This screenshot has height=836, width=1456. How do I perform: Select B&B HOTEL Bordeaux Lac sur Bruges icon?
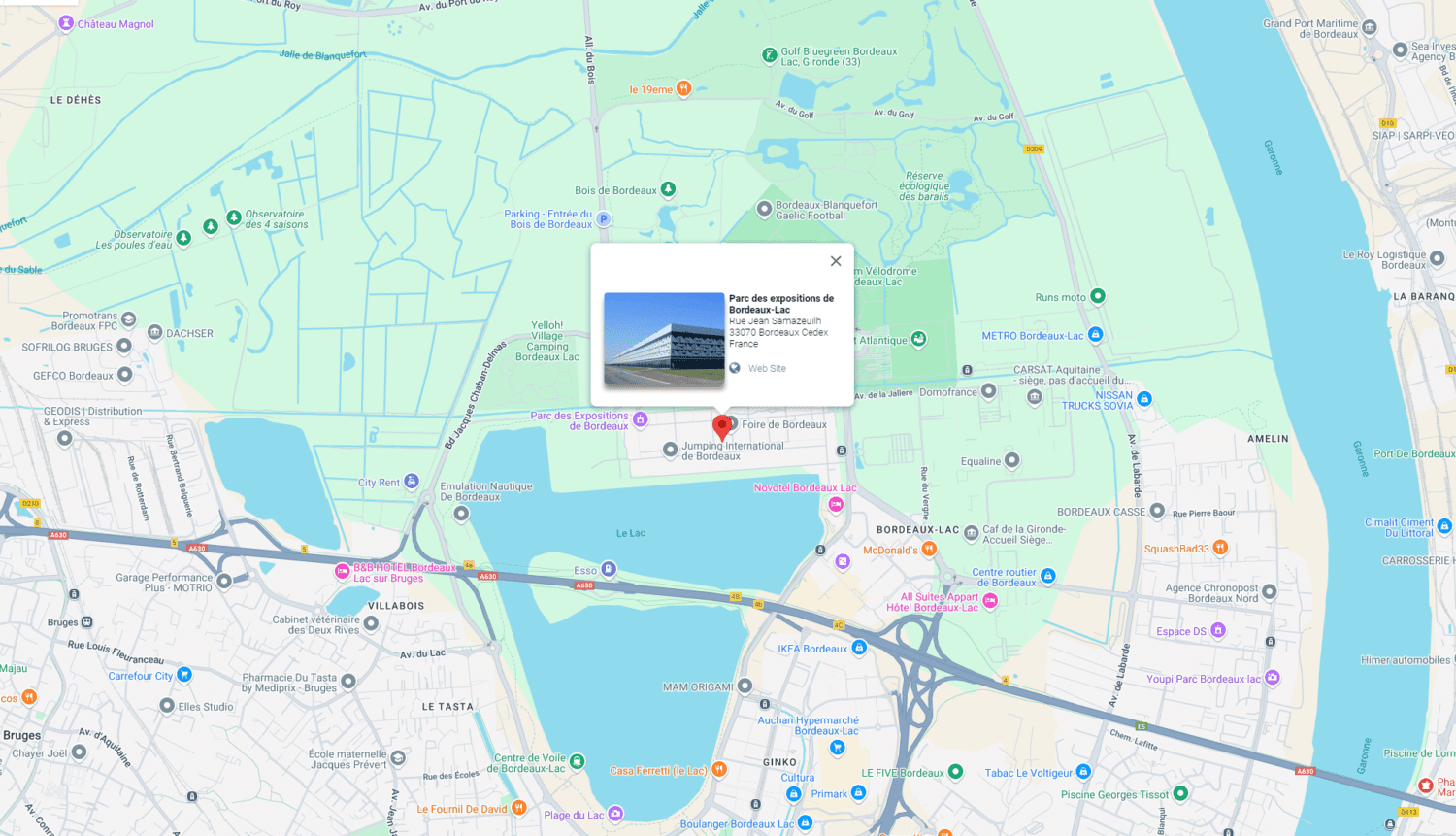[x=342, y=572]
